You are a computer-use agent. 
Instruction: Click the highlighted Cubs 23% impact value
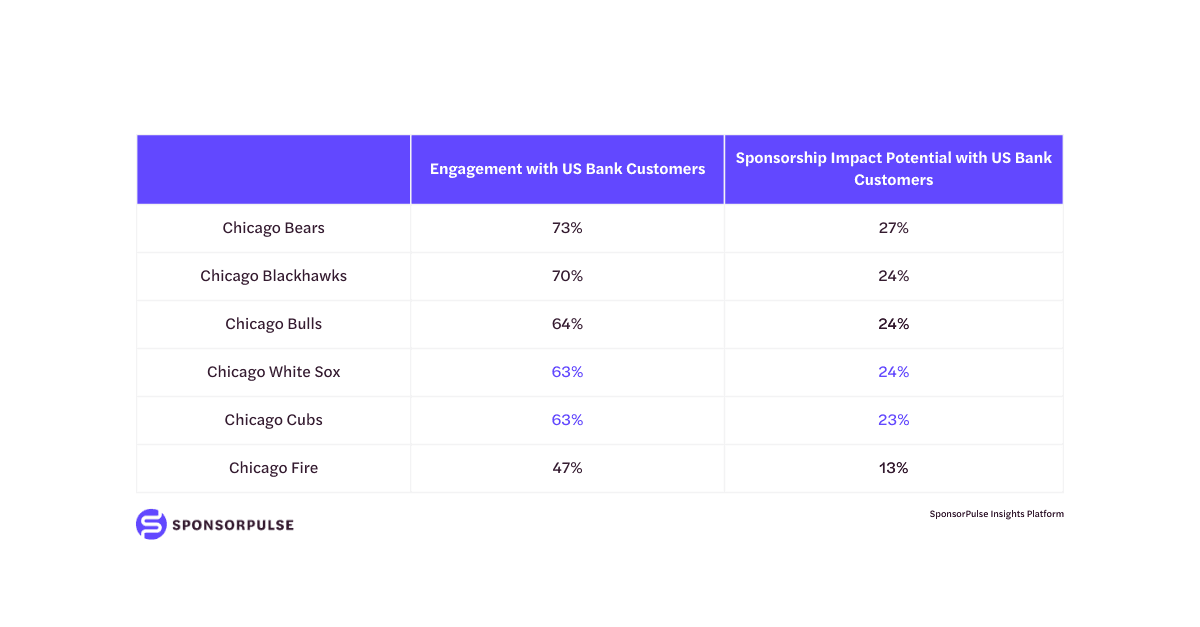[x=893, y=420]
